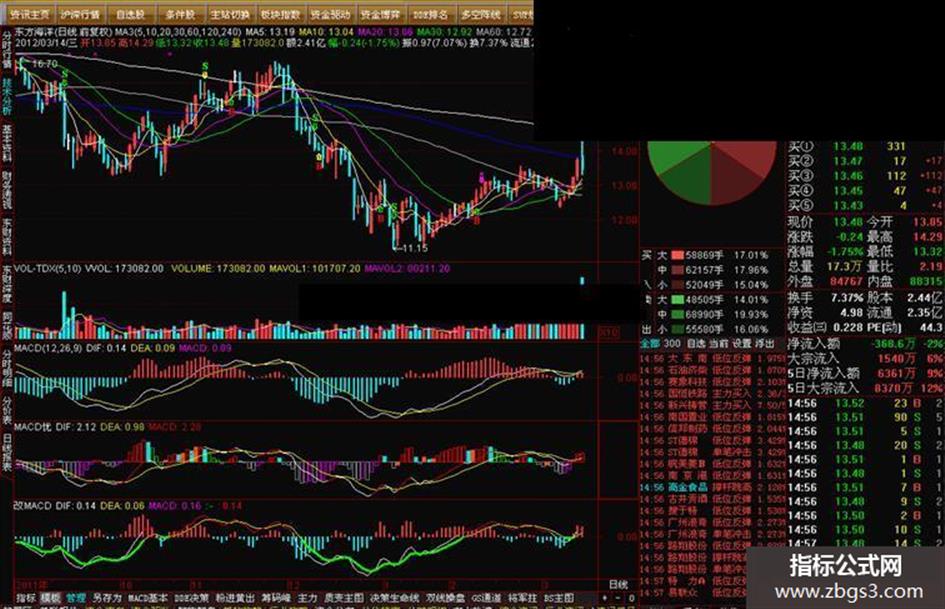Open 分时明细 in the left sidebar
Screen dimensions: 945x609
click(7, 367)
